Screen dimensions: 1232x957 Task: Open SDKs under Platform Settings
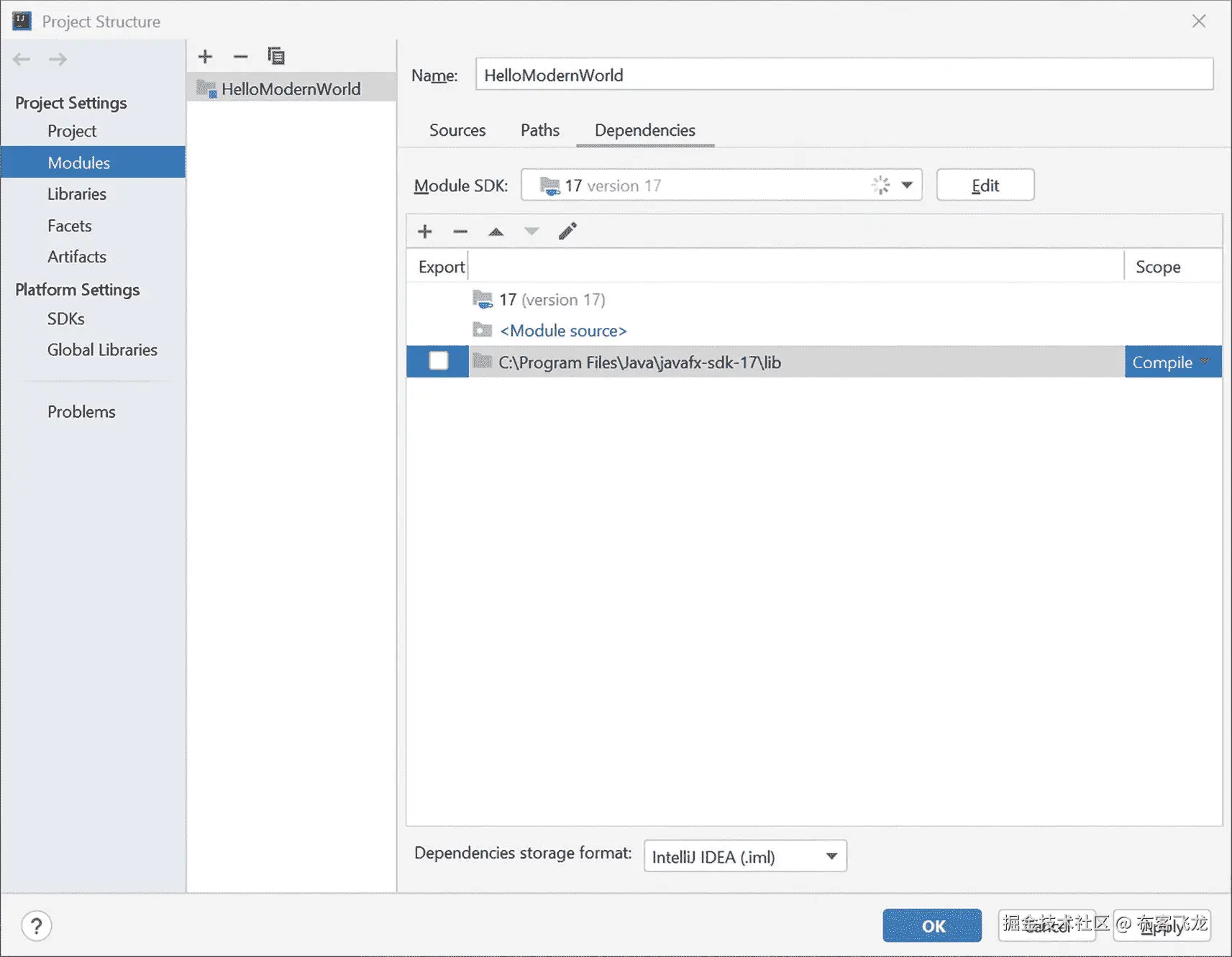tap(66, 319)
